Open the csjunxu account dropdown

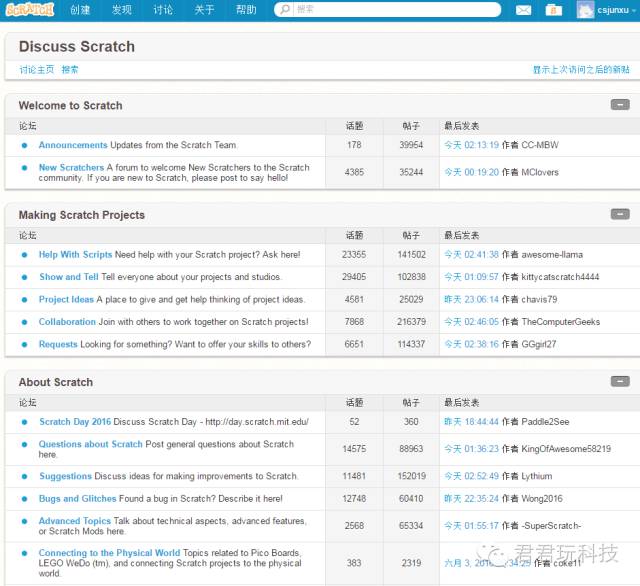tap(616, 10)
